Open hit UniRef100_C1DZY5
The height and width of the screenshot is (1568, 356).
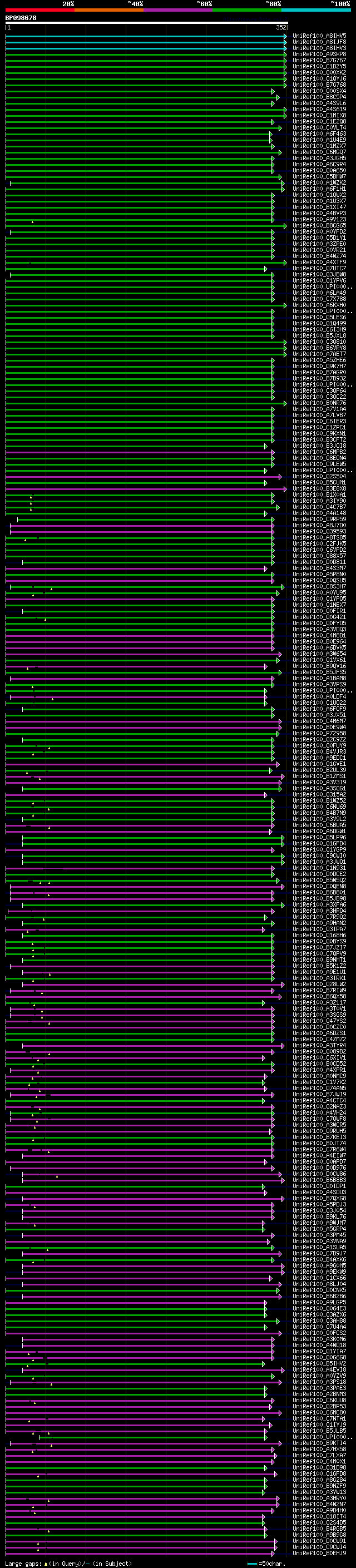pyautogui.click(x=319, y=66)
